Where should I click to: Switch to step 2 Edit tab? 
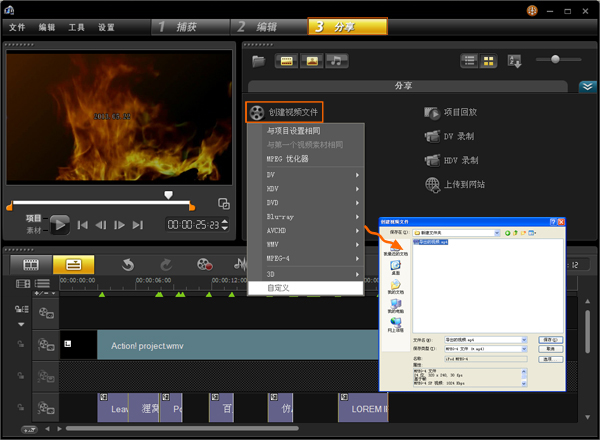(x=268, y=27)
